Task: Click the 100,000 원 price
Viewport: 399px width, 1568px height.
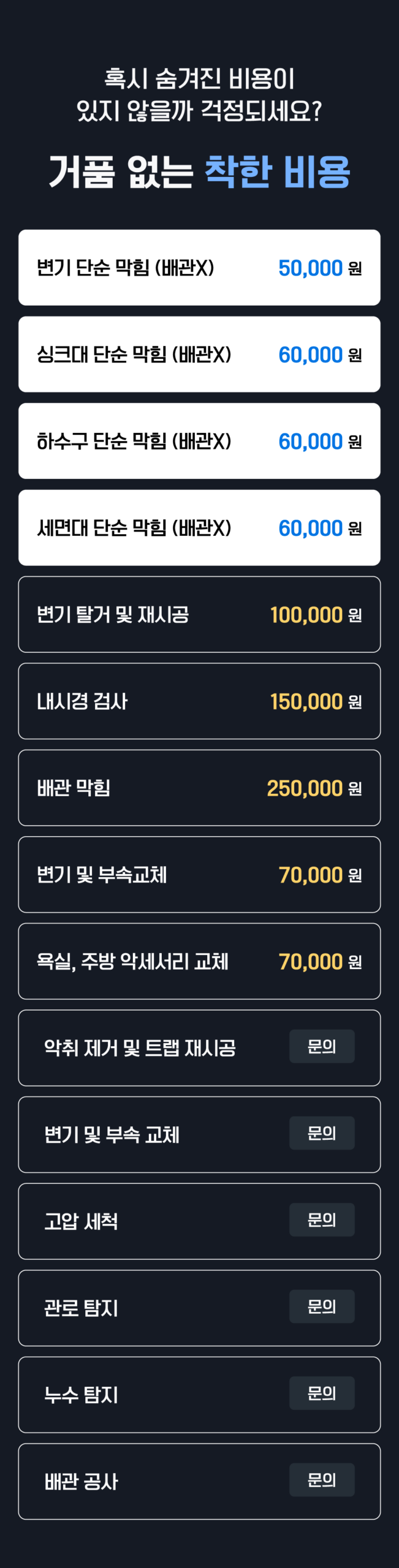Action: 315,614
